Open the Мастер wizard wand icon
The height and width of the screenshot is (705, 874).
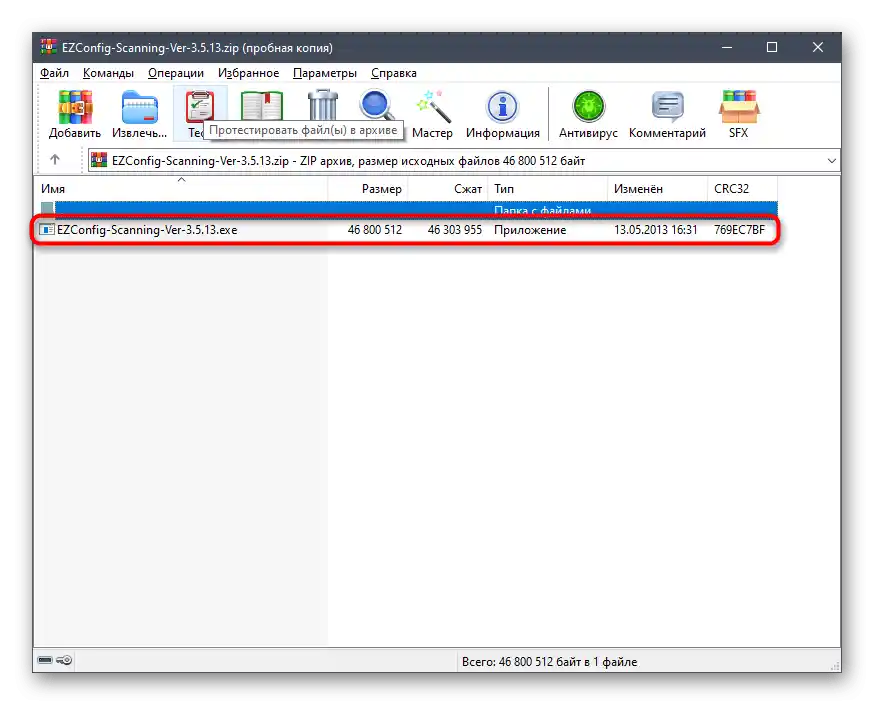point(433,106)
